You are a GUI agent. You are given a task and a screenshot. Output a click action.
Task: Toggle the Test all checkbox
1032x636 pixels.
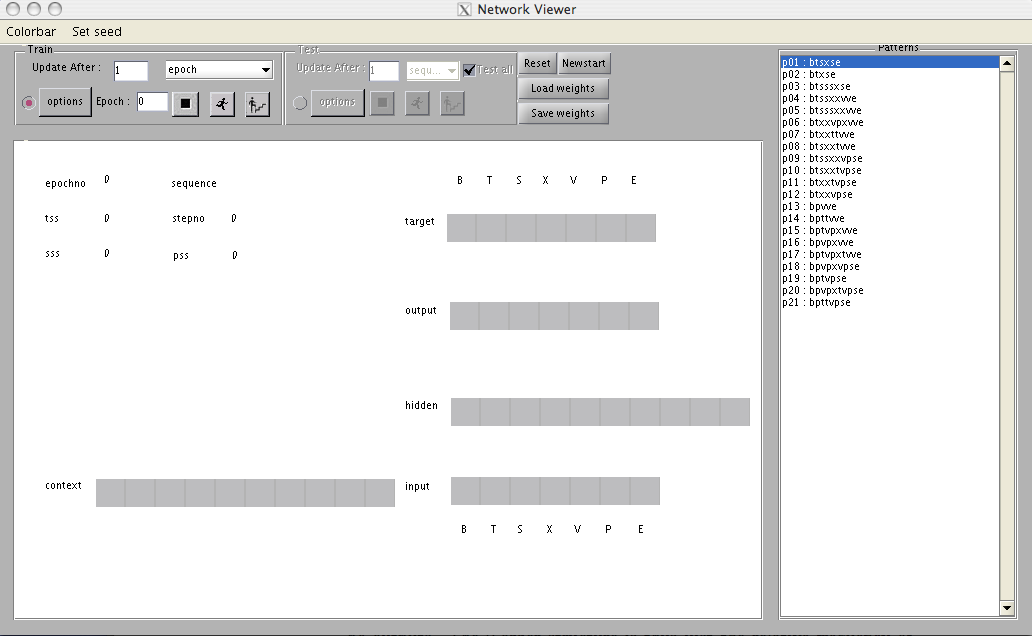(469, 70)
